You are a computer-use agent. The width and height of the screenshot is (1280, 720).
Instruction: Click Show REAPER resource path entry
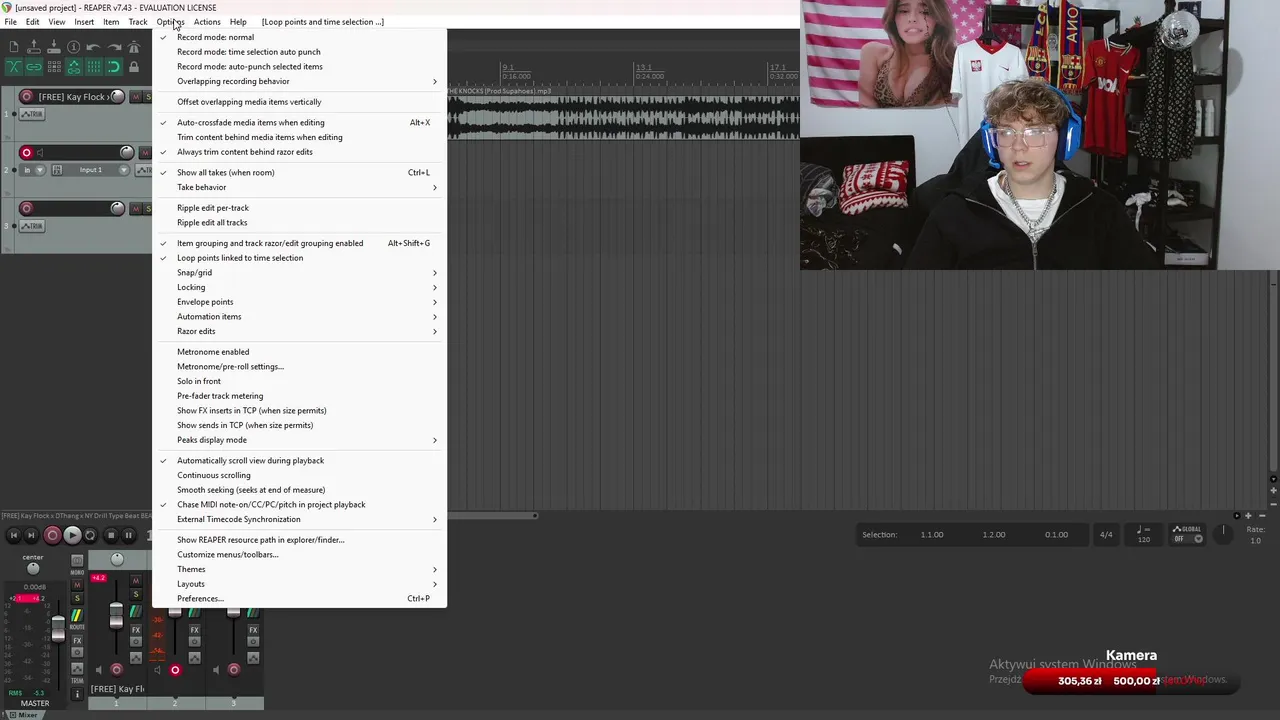[300, 540]
